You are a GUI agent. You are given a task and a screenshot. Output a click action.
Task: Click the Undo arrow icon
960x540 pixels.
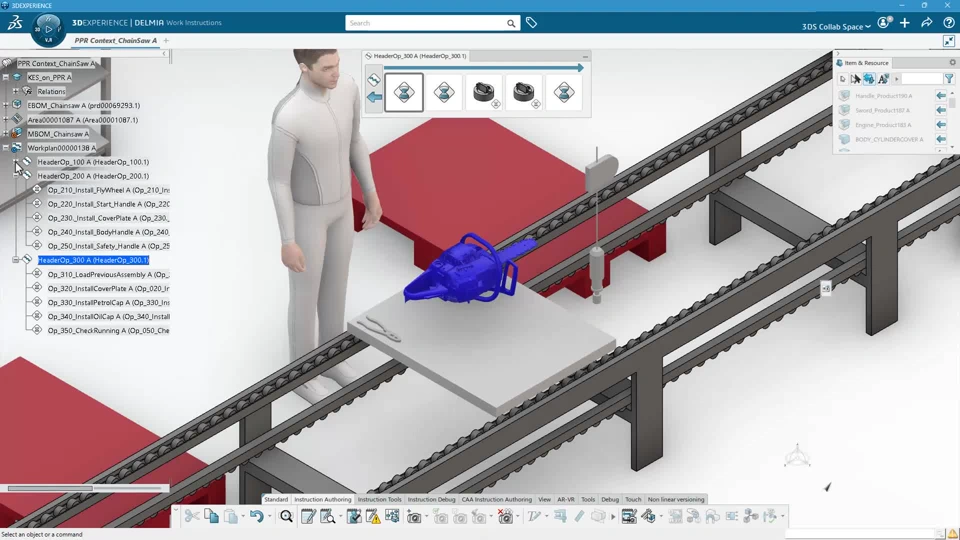[256, 516]
